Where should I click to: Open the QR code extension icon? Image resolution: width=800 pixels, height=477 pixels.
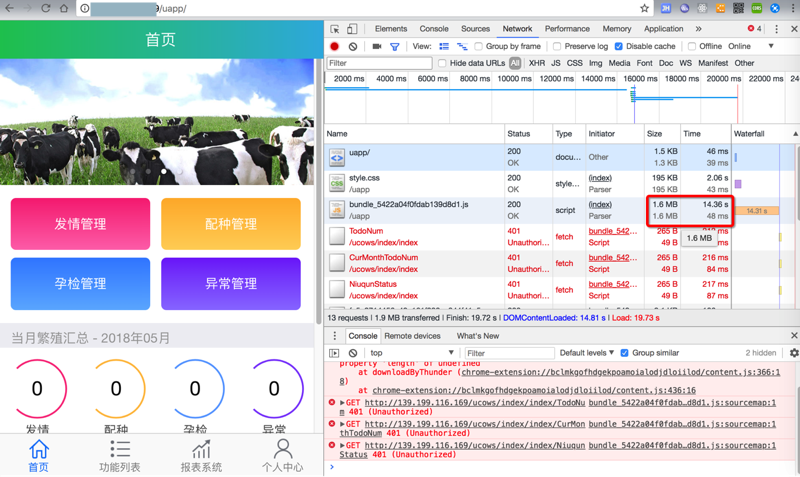click(x=738, y=8)
